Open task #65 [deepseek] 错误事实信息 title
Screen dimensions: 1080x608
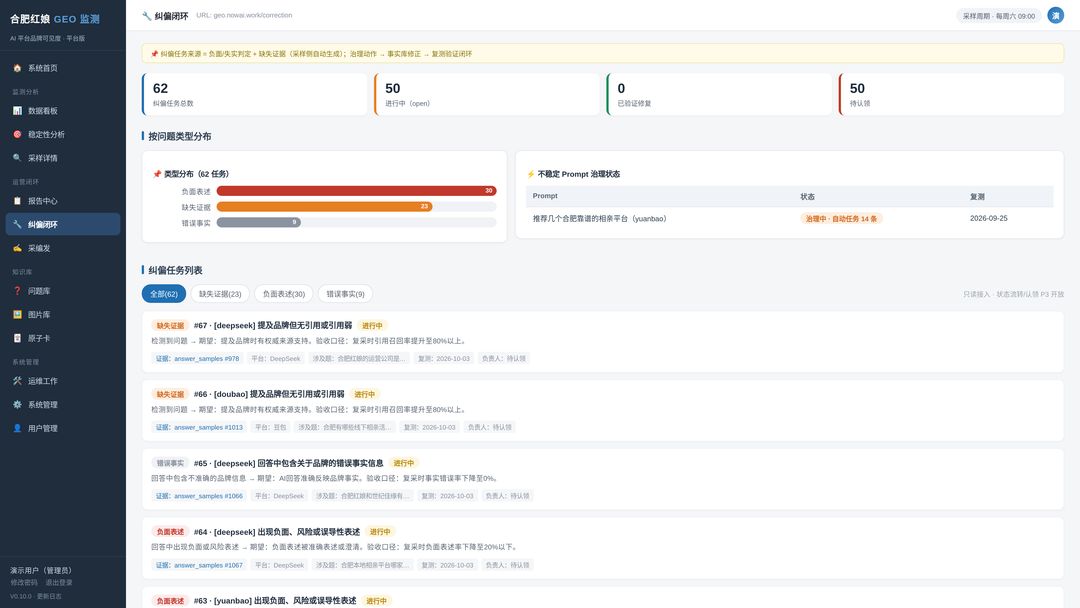289,463
